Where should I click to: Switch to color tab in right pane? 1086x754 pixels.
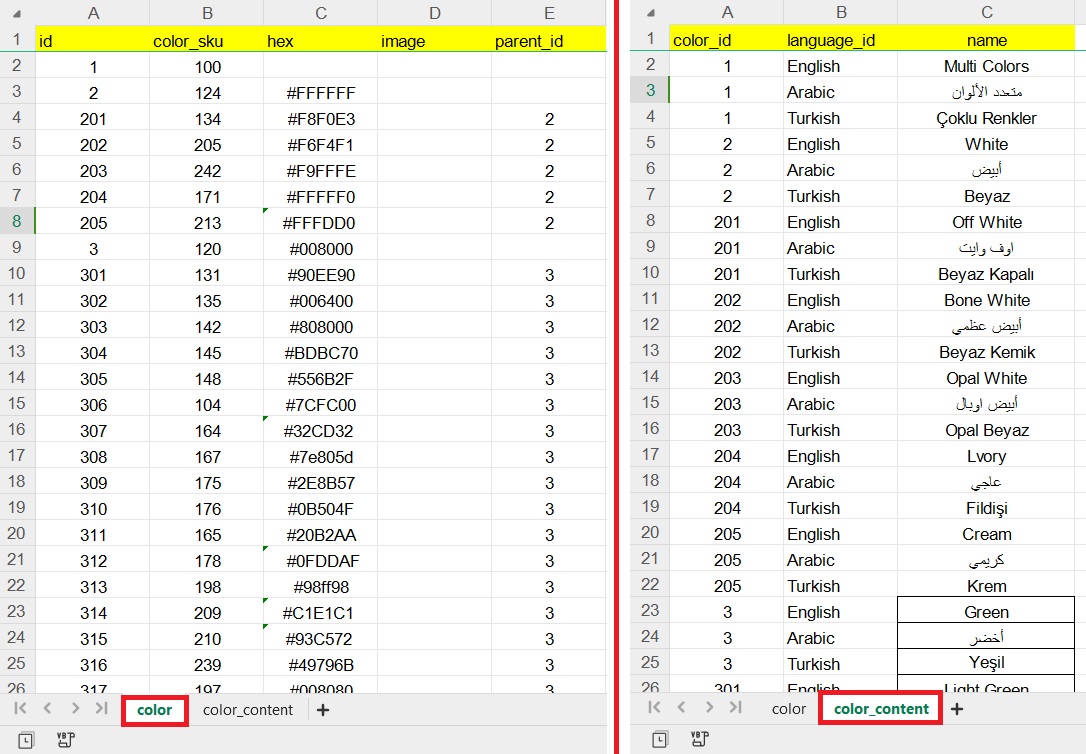pos(788,709)
